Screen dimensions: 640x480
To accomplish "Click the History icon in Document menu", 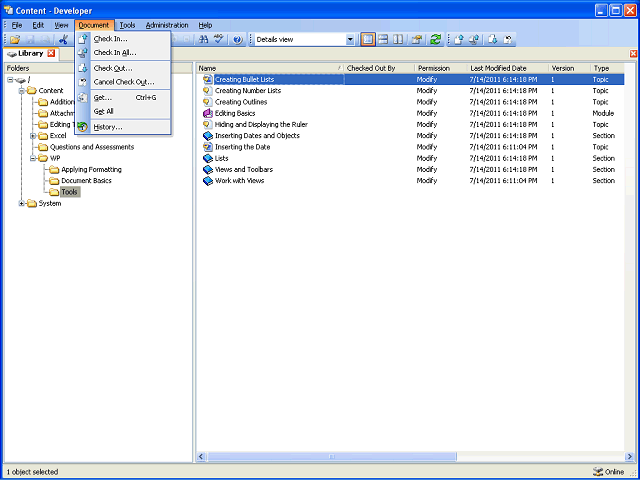I will click(82, 127).
